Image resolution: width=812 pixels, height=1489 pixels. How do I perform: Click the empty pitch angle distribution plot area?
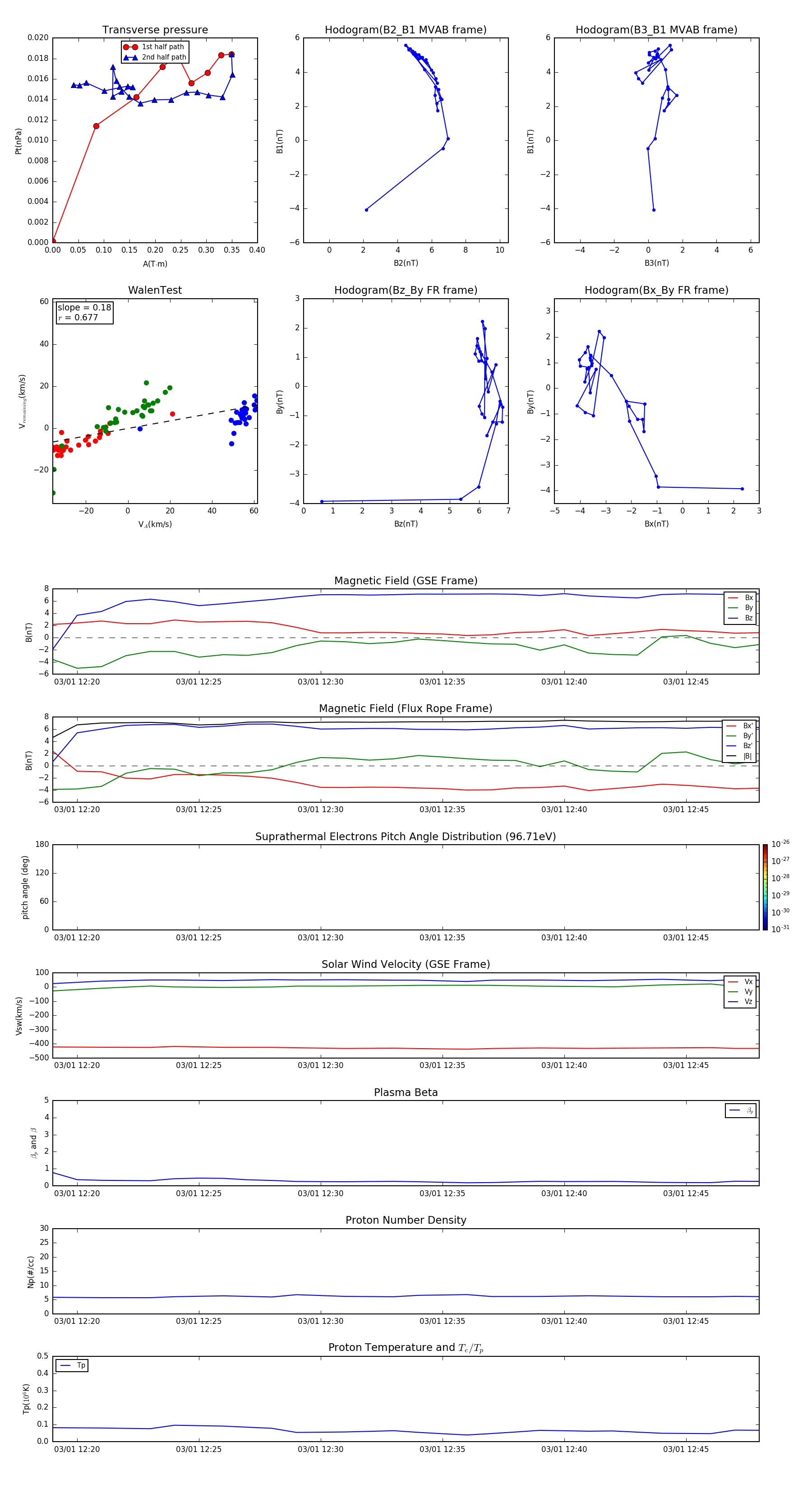coord(406,887)
